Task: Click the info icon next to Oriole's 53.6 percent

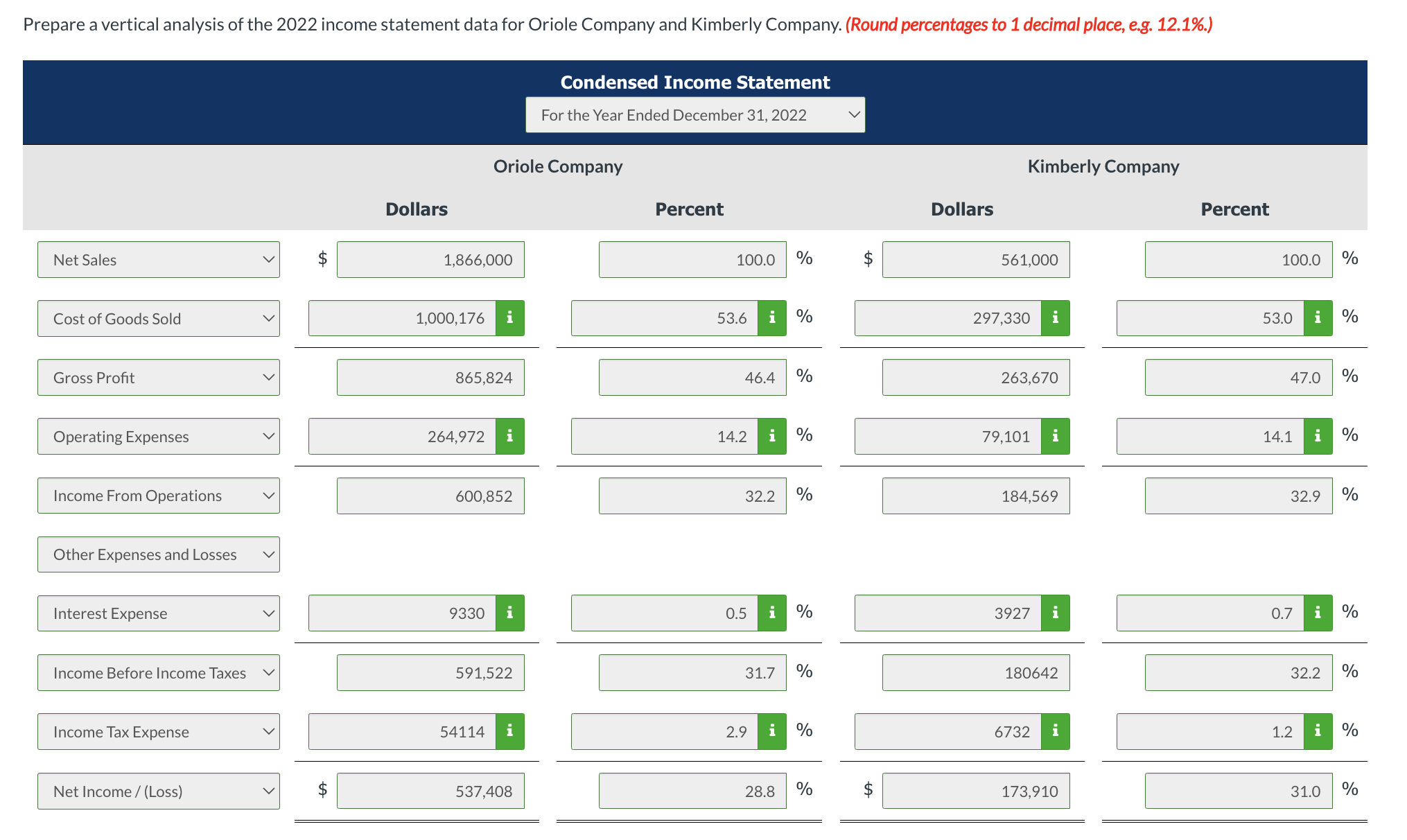Action: point(772,318)
